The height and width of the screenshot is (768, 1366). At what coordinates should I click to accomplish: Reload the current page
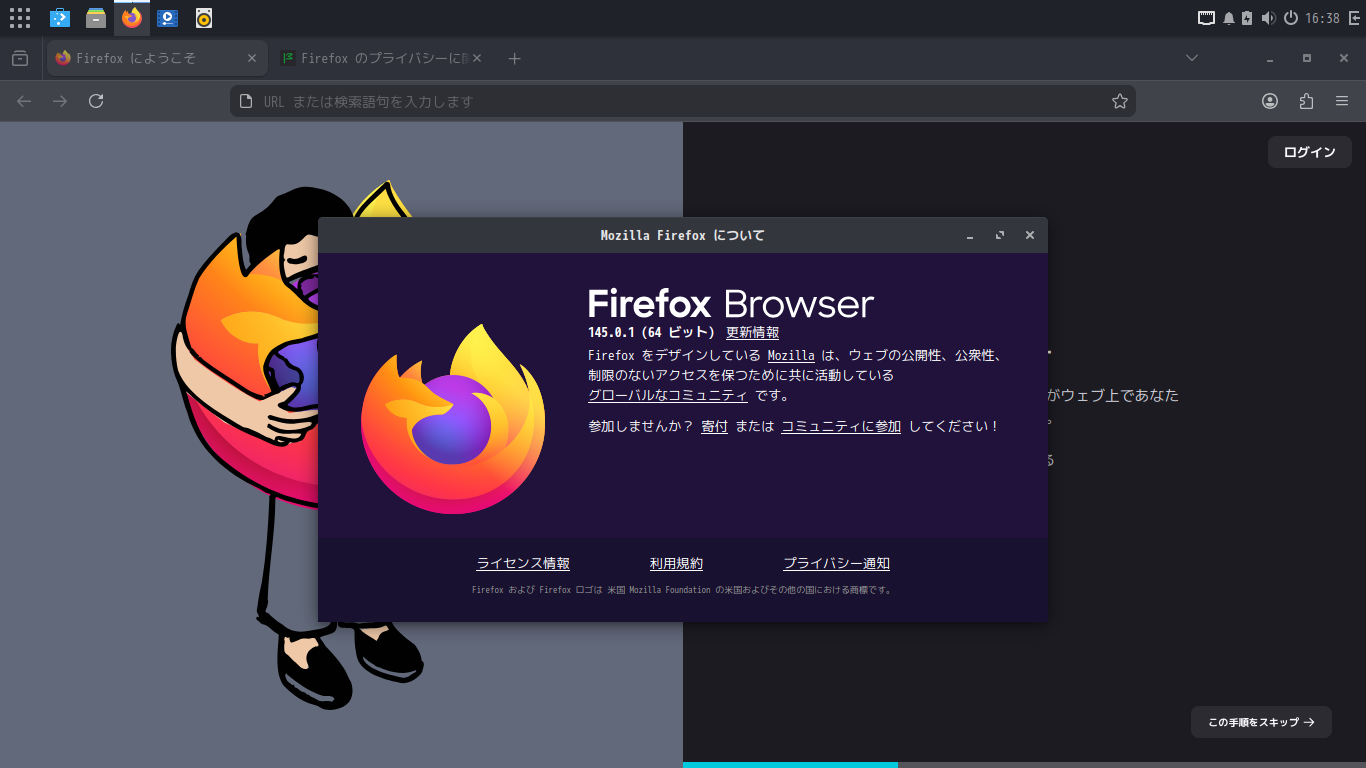pos(96,101)
